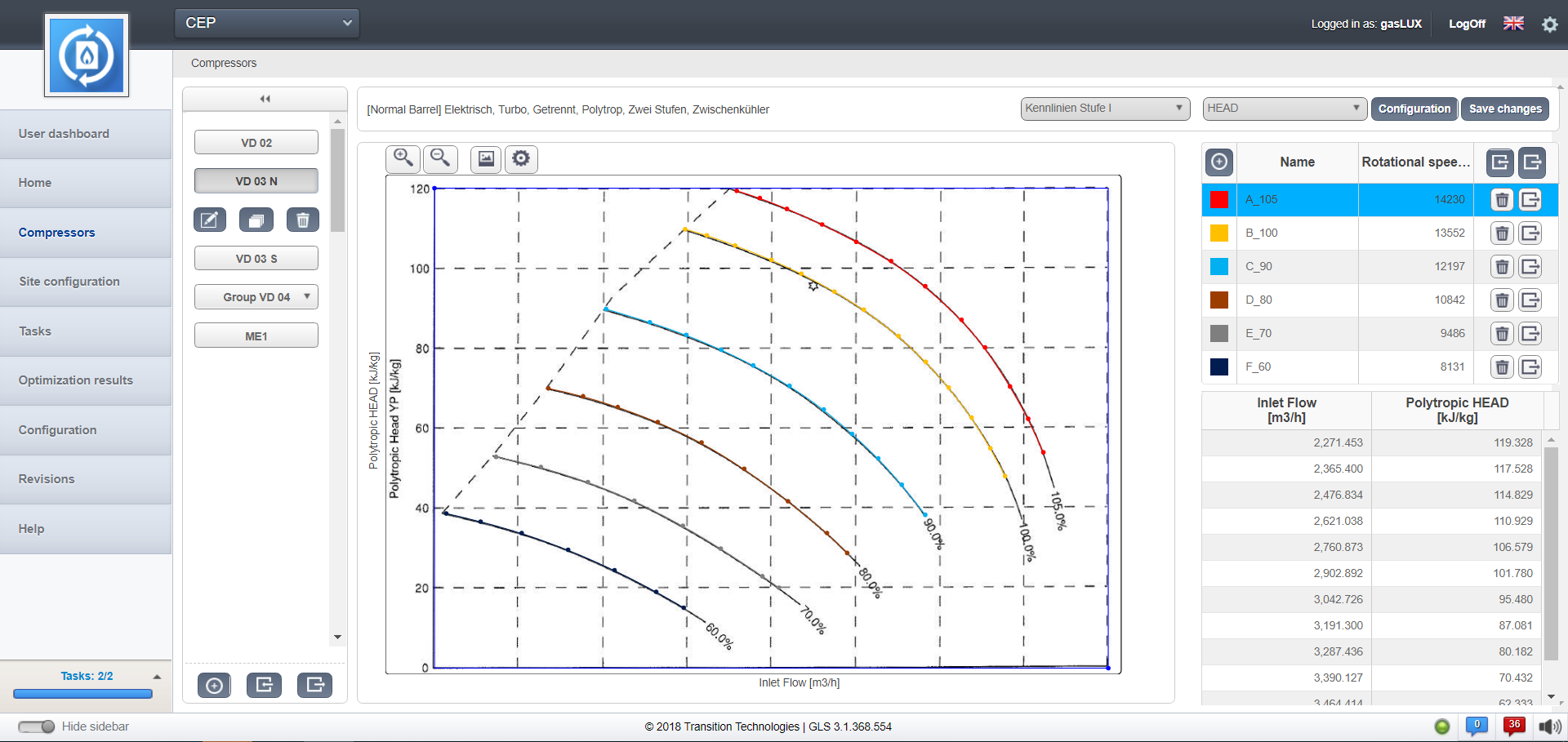Viewport: 1568px width, 742px height.
Task: Open the CEP dropdown
Action: coord(267,23)
